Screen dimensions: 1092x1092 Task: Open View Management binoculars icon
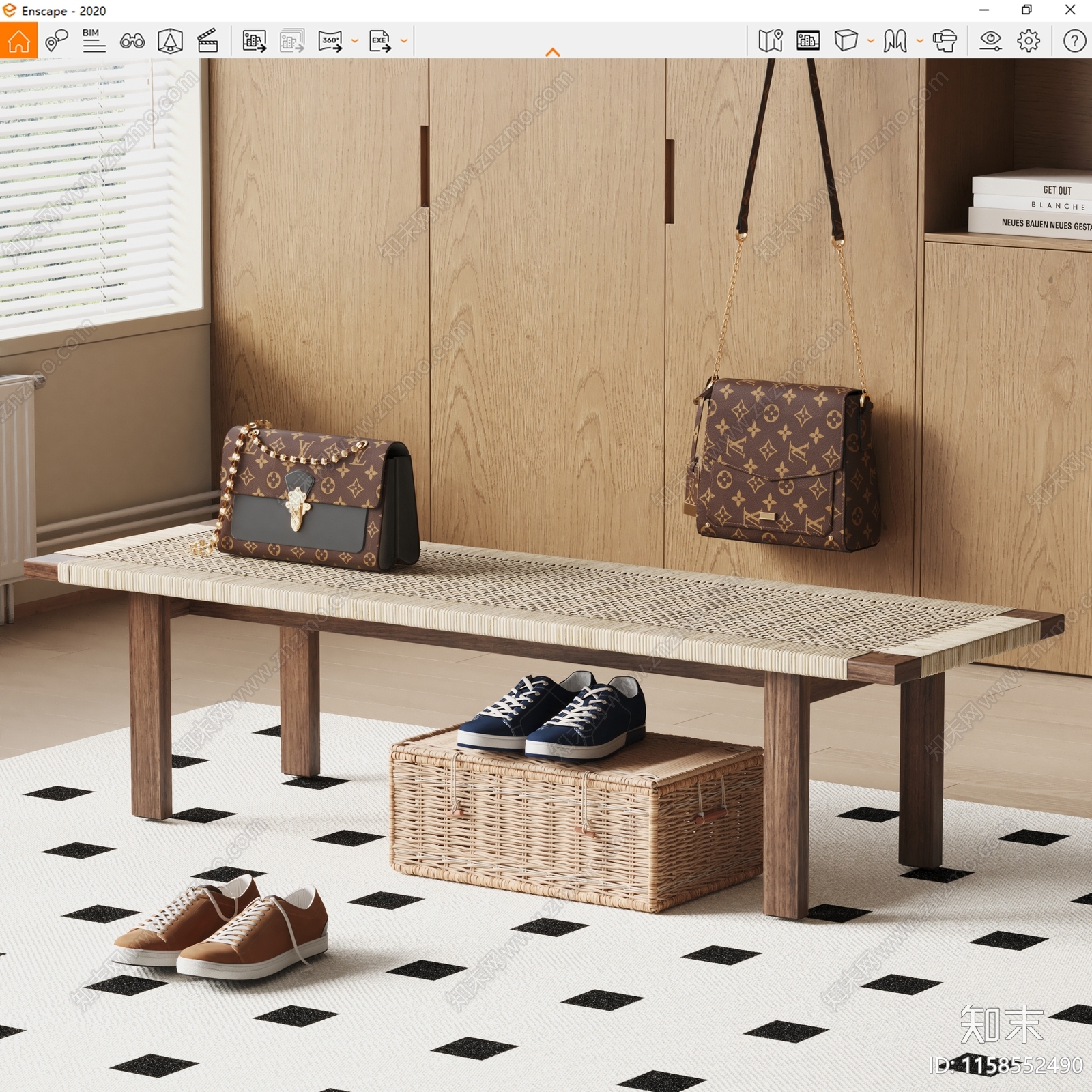(132, 42)
